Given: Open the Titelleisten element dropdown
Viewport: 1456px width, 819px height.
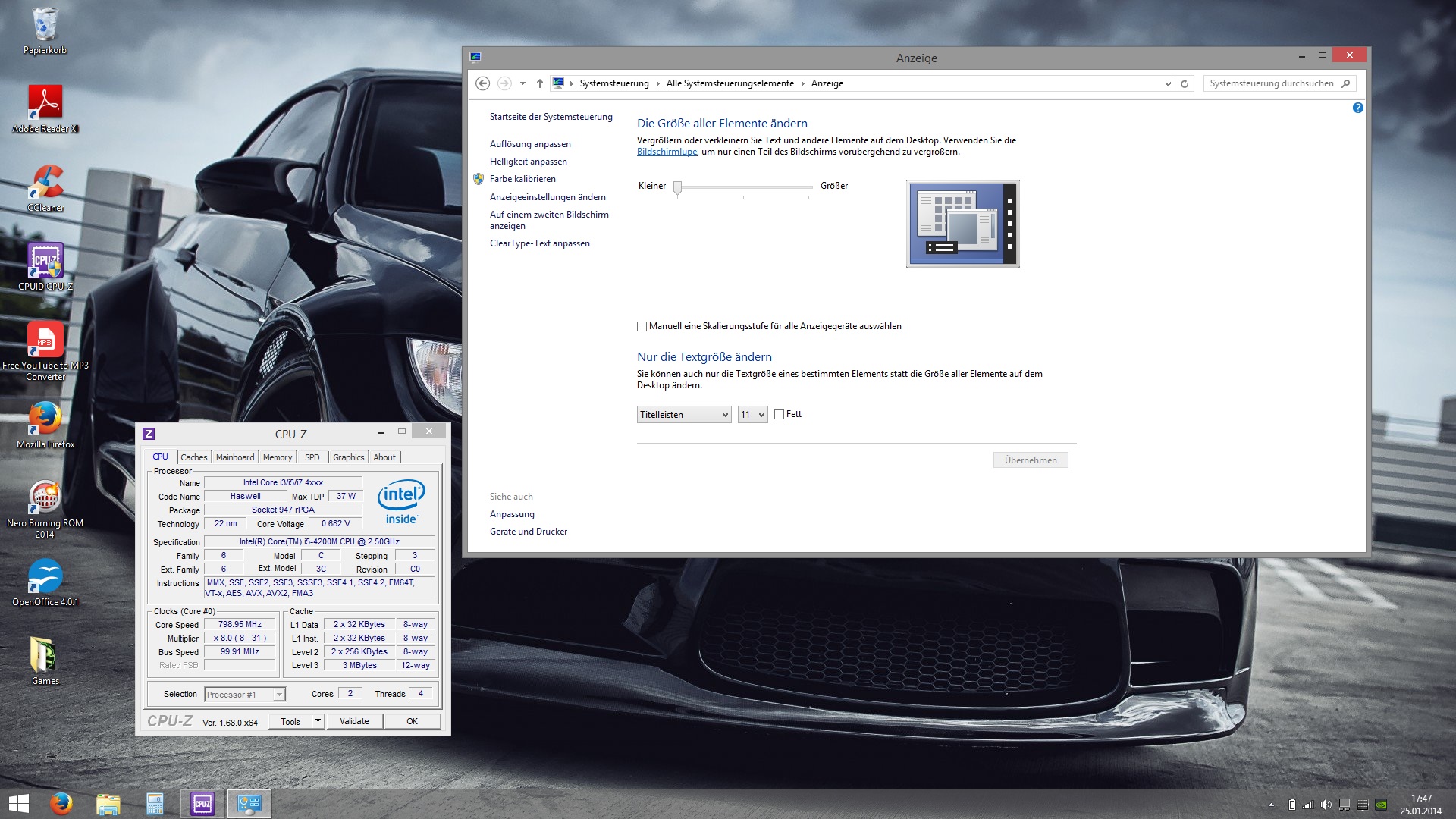Looking at the screenshot, I should click(x=684, y=415).
